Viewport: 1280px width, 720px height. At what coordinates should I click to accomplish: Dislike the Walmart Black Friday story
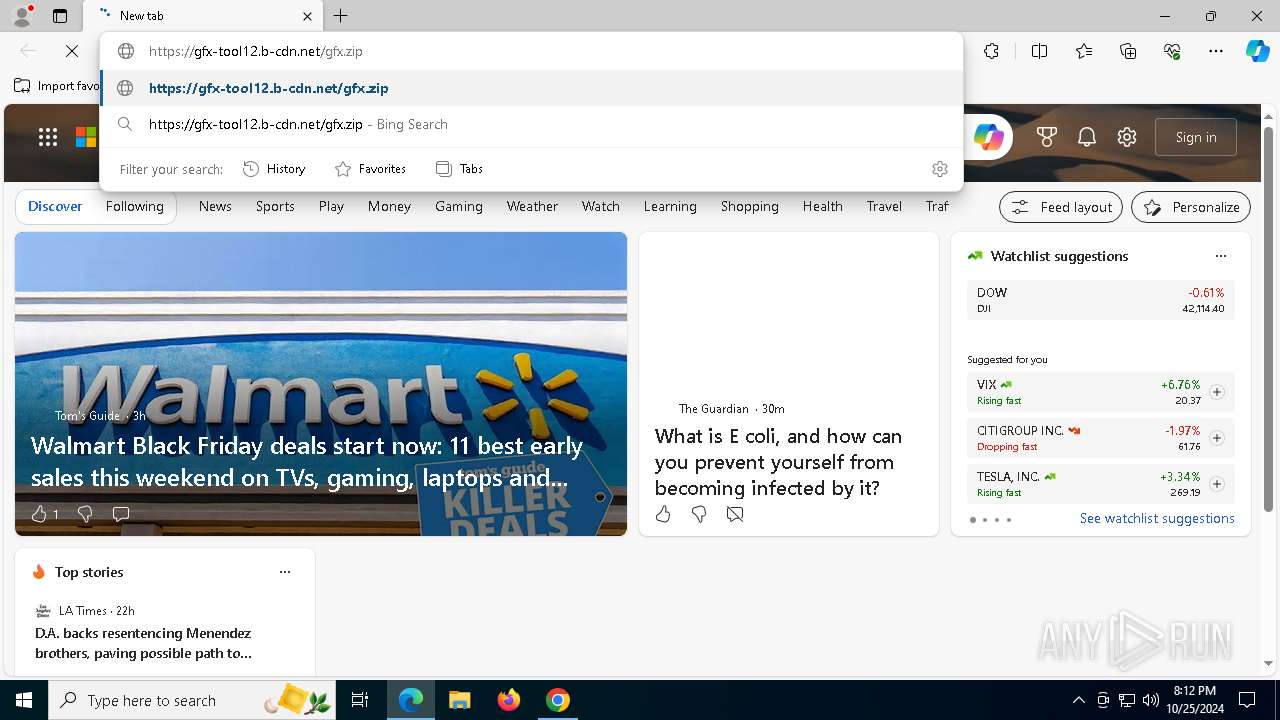click(85, 514)
